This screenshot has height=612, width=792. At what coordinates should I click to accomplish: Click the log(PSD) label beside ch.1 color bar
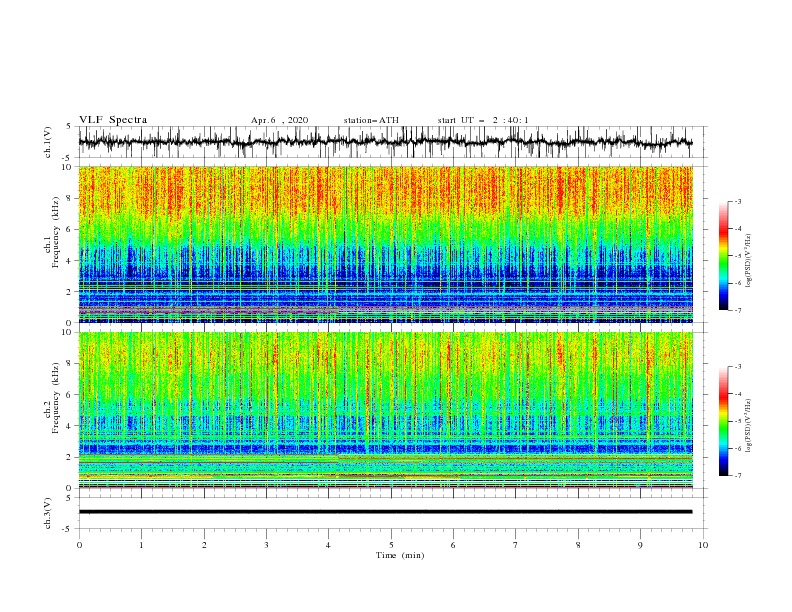coord(748,261)
